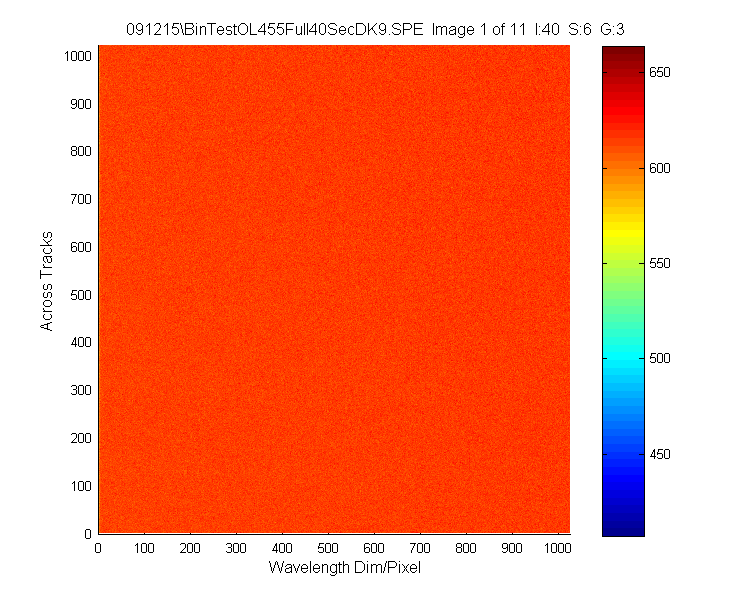
Task: Click the 'Wavelength Dim/Pixel' x-axis label
Action: (x=344, y=567)
